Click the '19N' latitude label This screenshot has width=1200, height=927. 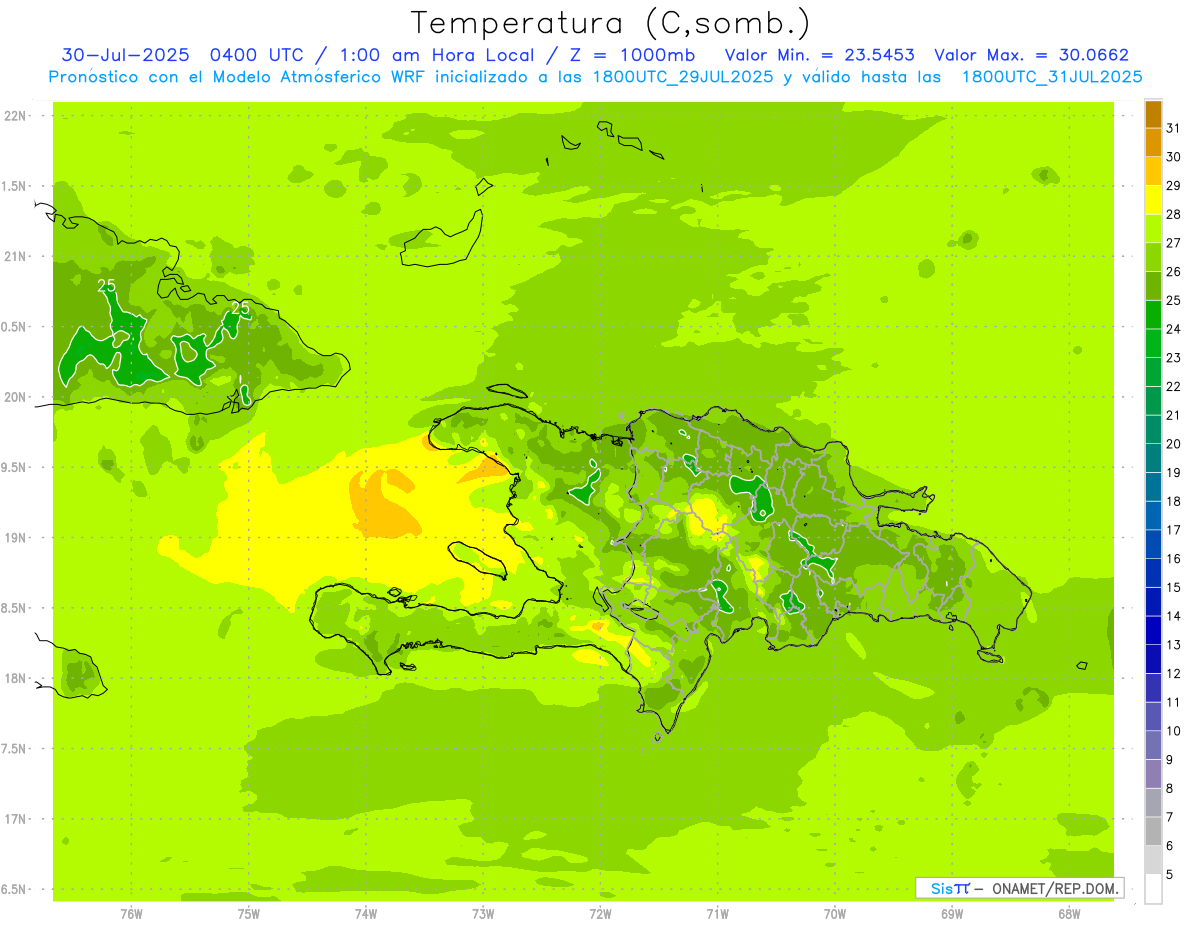[x=14, y=538]
